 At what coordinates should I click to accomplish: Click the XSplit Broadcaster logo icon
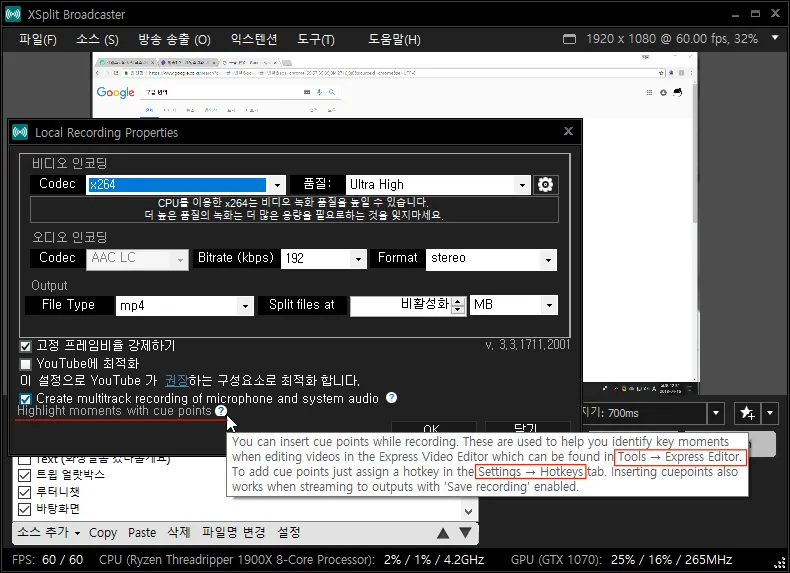point(13,14)
